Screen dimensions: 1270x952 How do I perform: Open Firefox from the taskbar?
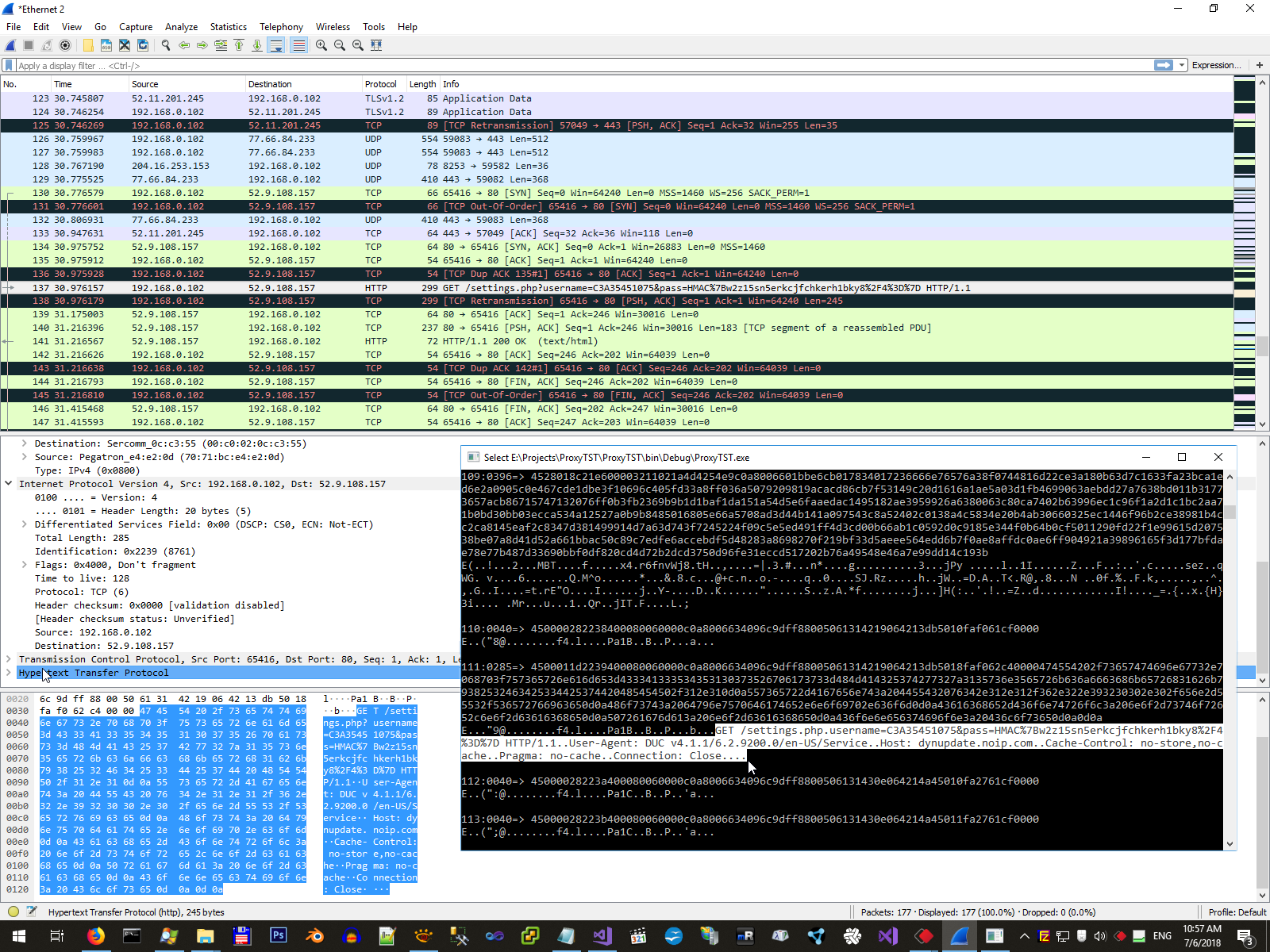coord(96,936)
